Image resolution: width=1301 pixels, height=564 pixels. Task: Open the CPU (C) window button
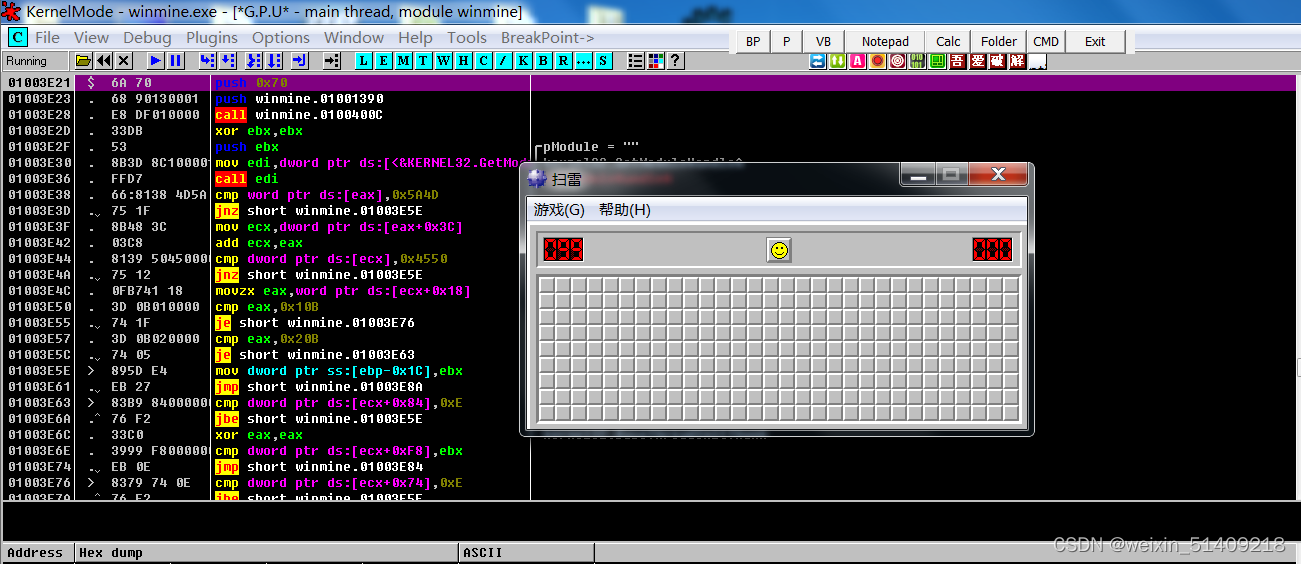483,61
